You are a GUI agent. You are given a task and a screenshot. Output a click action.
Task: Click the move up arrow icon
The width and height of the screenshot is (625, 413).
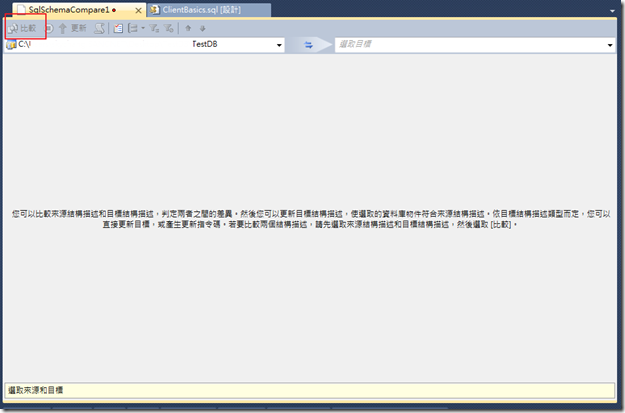coord(188,28)
